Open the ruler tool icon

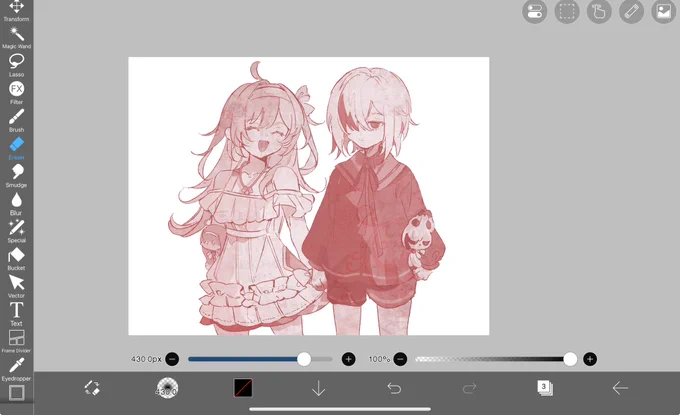click(631, 11)
